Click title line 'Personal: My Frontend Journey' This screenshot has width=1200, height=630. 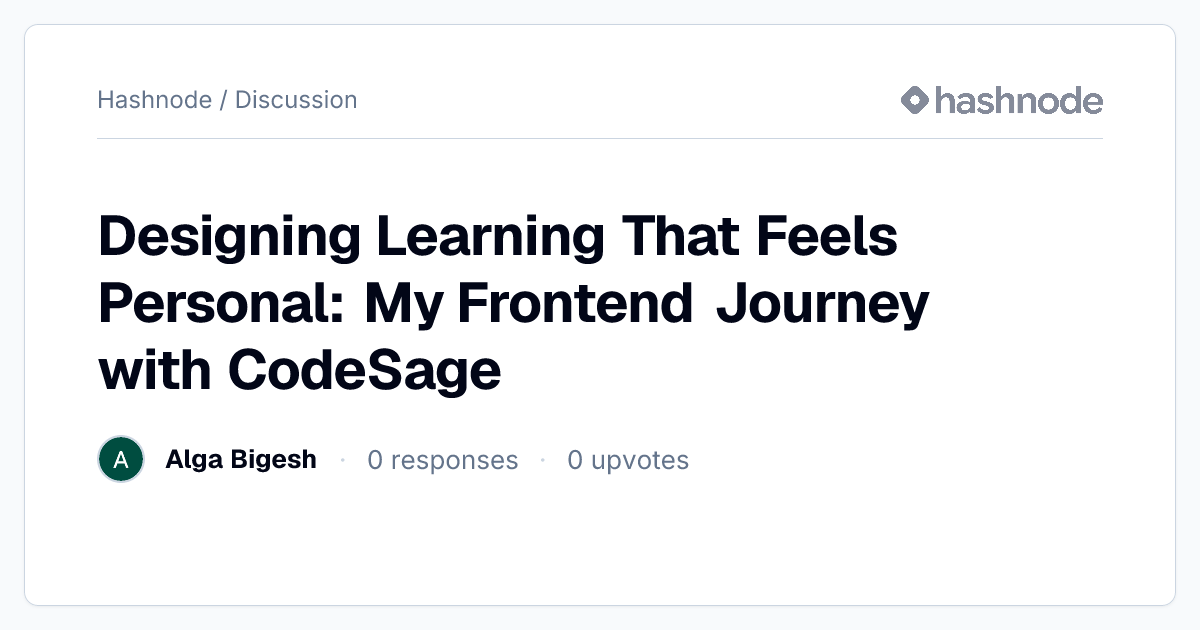[x=514, y=304]
